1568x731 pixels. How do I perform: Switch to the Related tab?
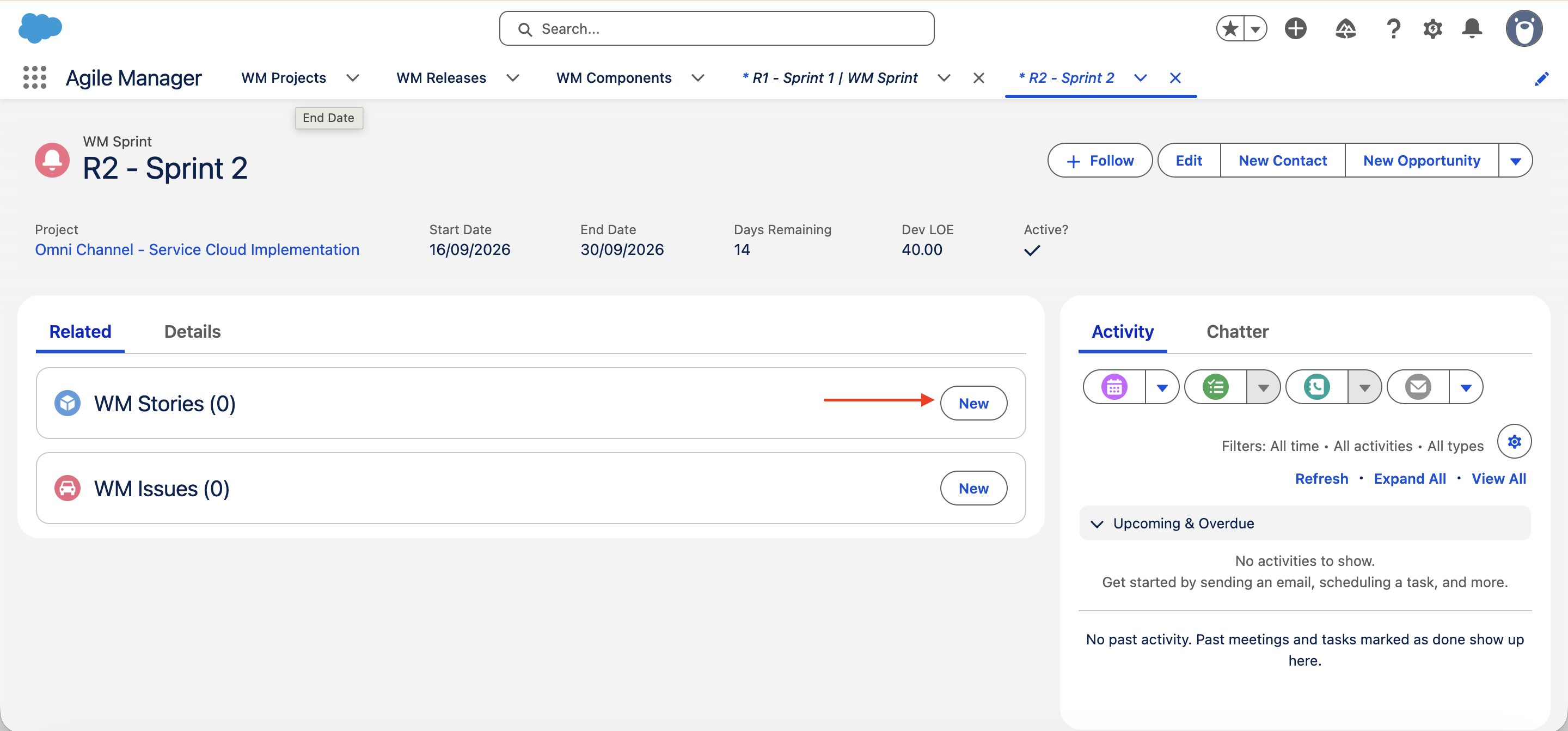81,331
